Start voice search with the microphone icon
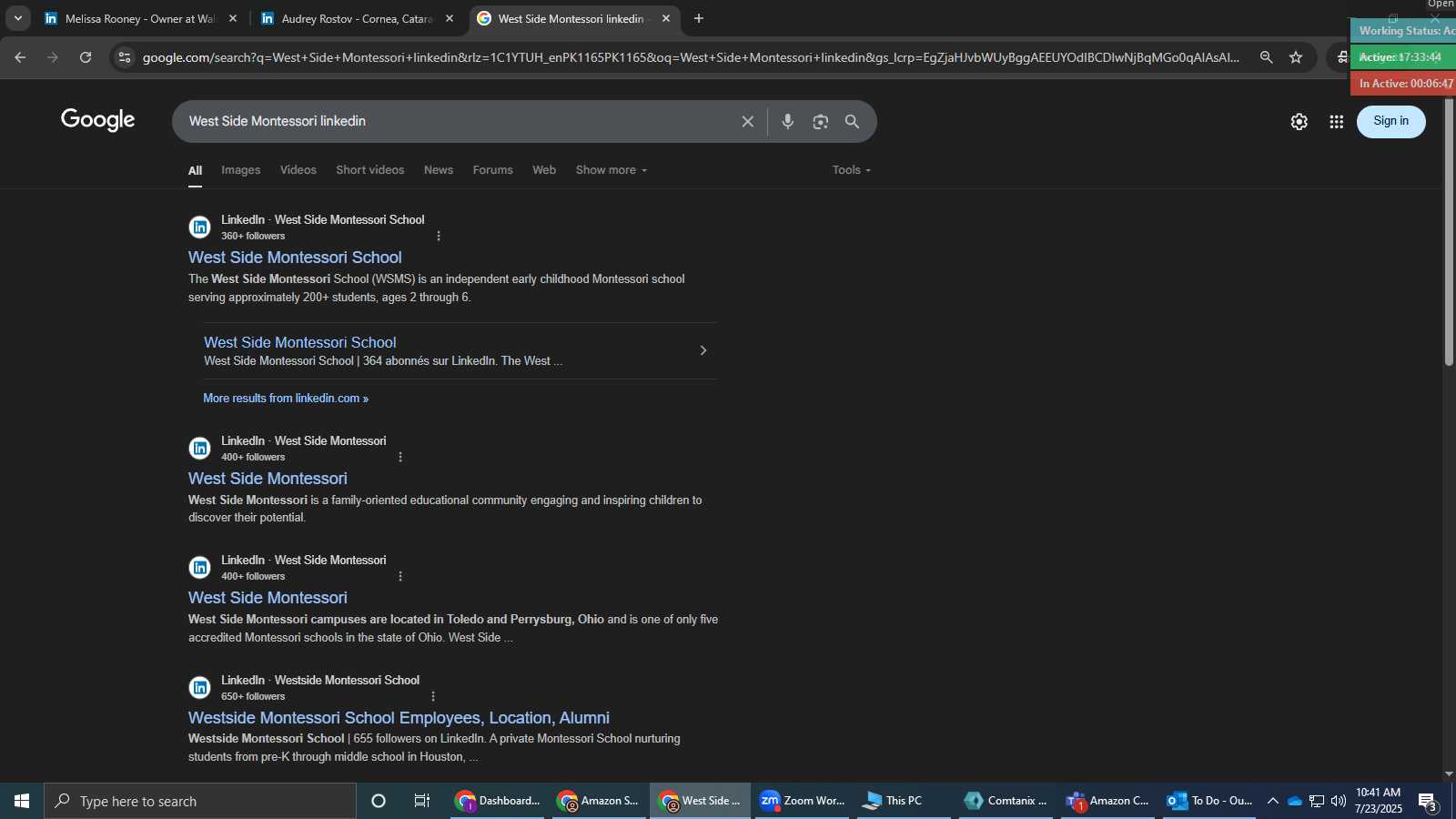1456x819 pixels. point(788,122)
